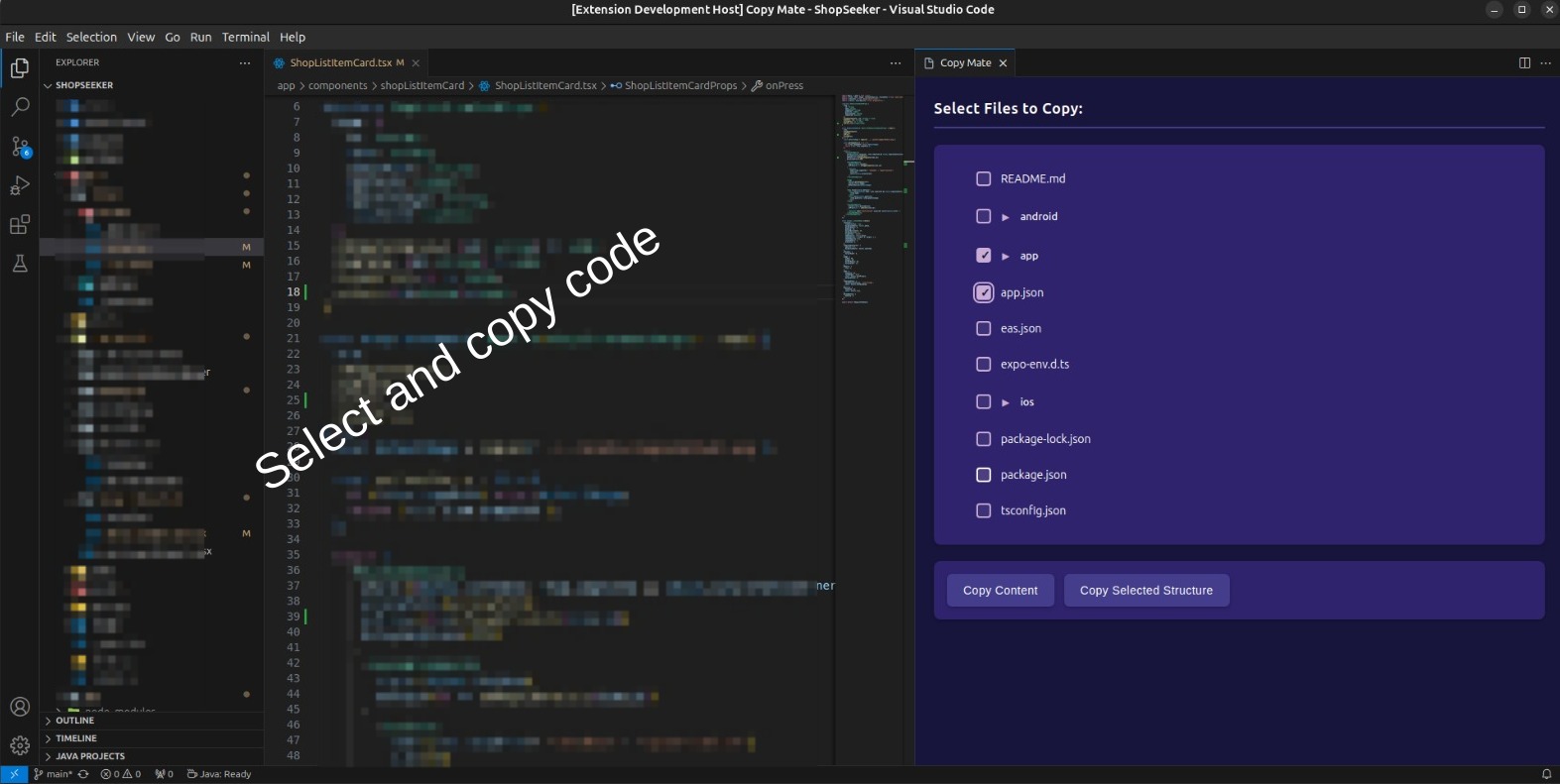This screenshot has width=1560, height=784.
Task: Switch to ShopListItemCard.tsx tab
Action: pyautogui.click(x=346, y=62)
